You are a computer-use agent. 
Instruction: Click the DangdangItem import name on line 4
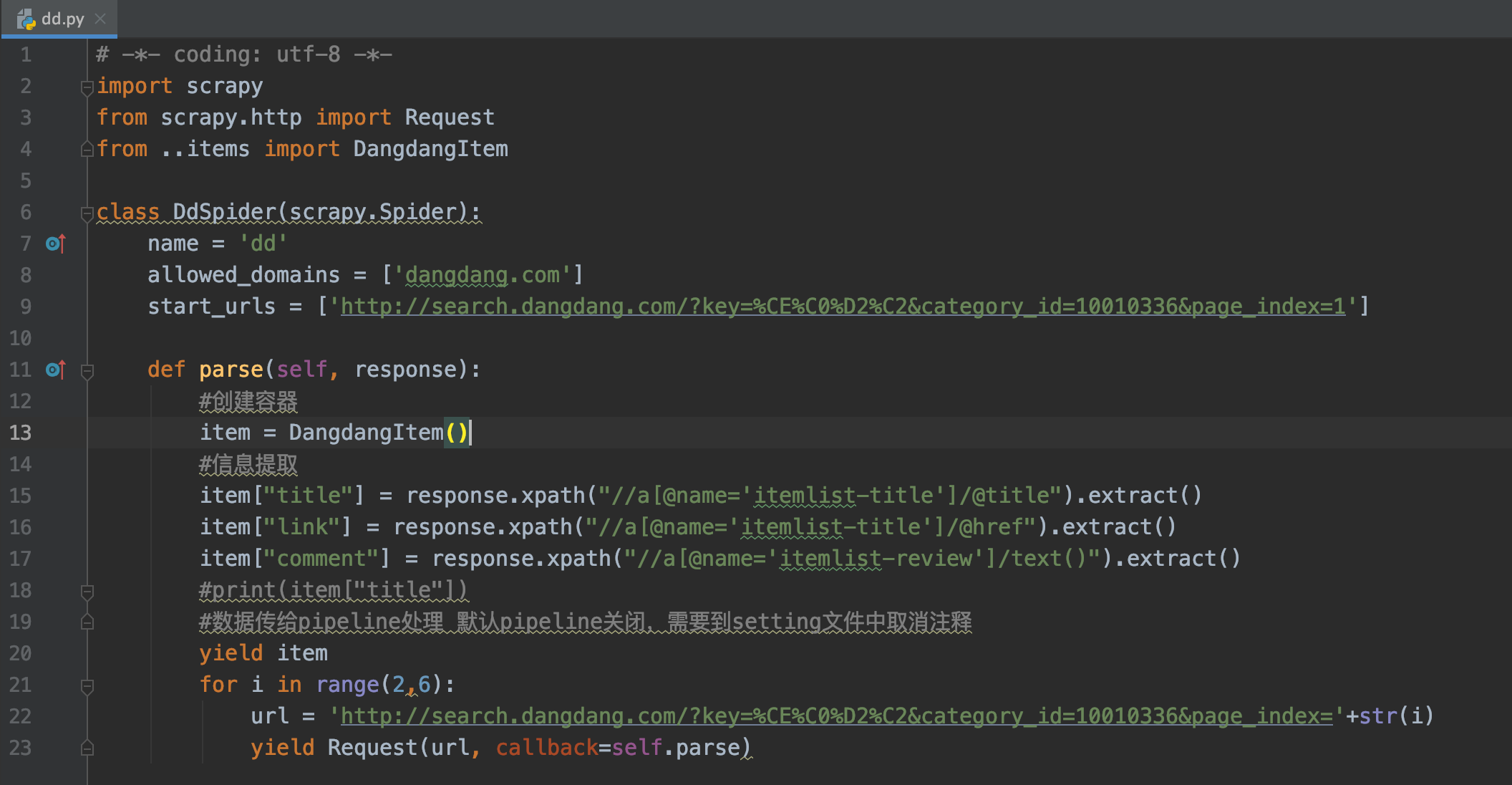(430, 149)
